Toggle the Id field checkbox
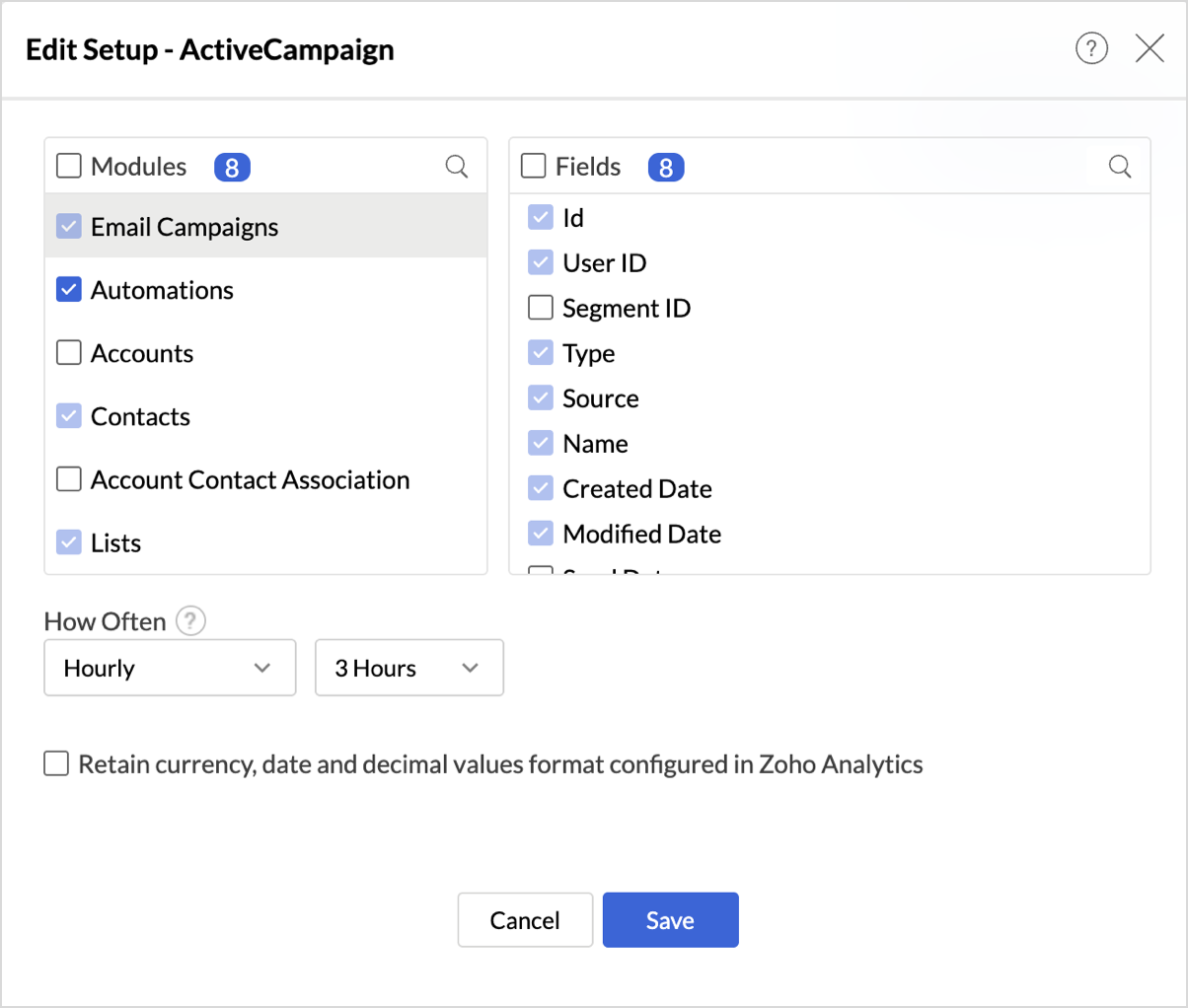 click(541, 217)
